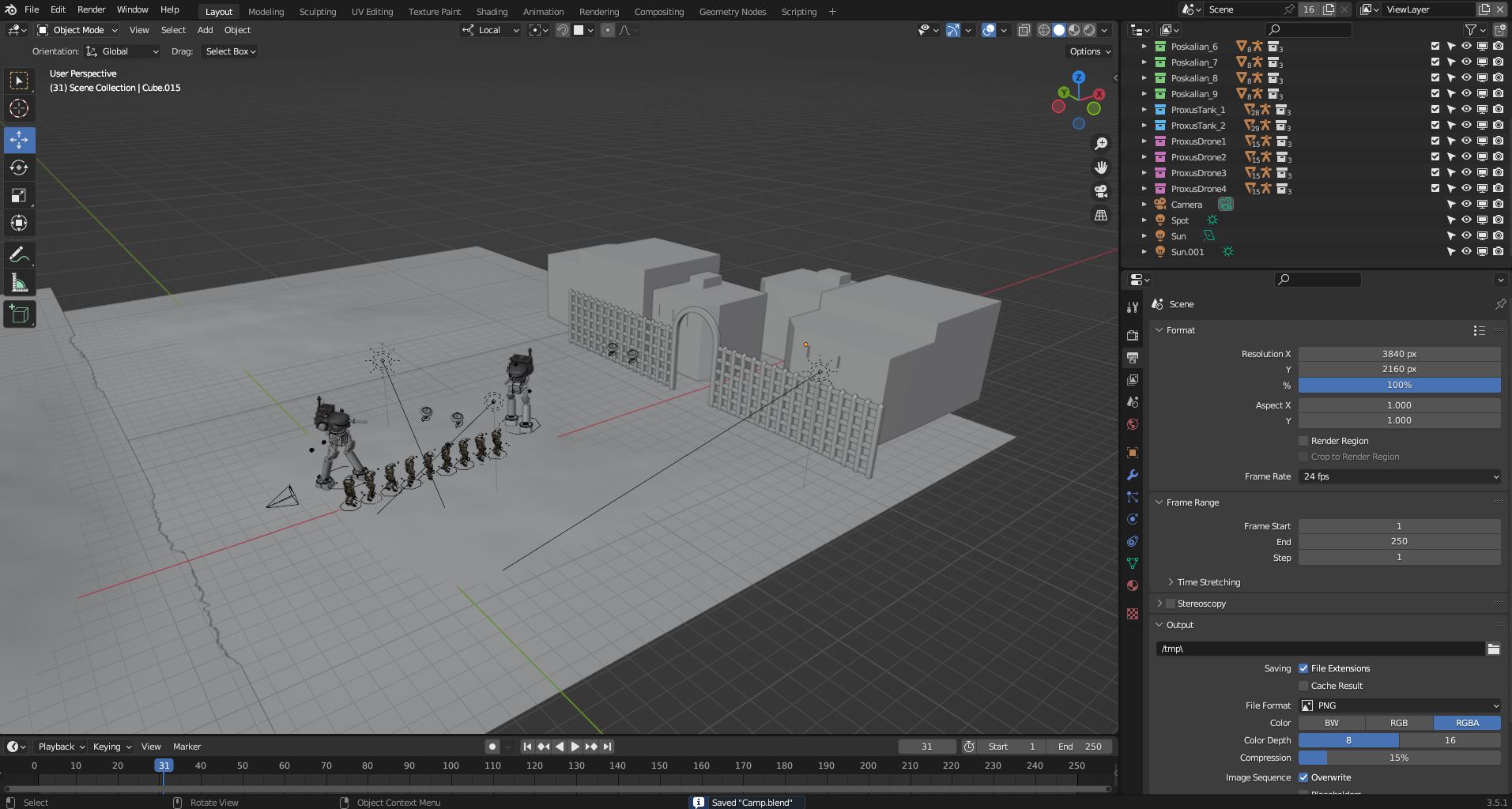Open the Orientation Global dropdown

[x=122, y=51]
